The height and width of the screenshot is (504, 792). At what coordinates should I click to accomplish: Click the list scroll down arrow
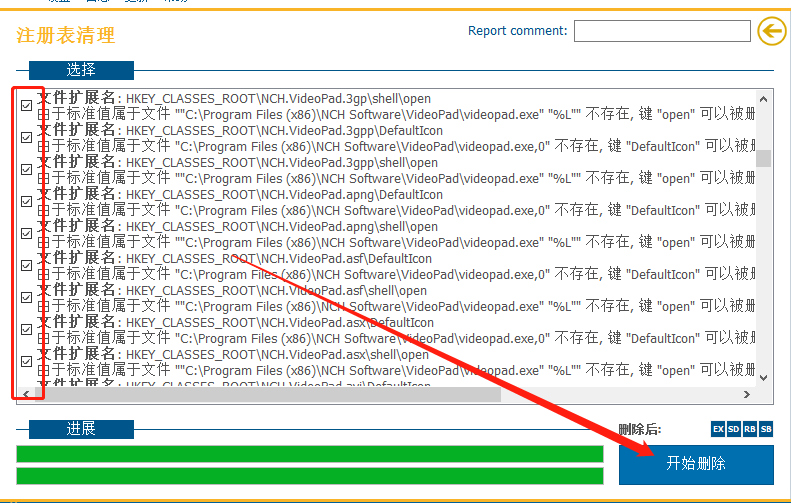click(763, 378)
